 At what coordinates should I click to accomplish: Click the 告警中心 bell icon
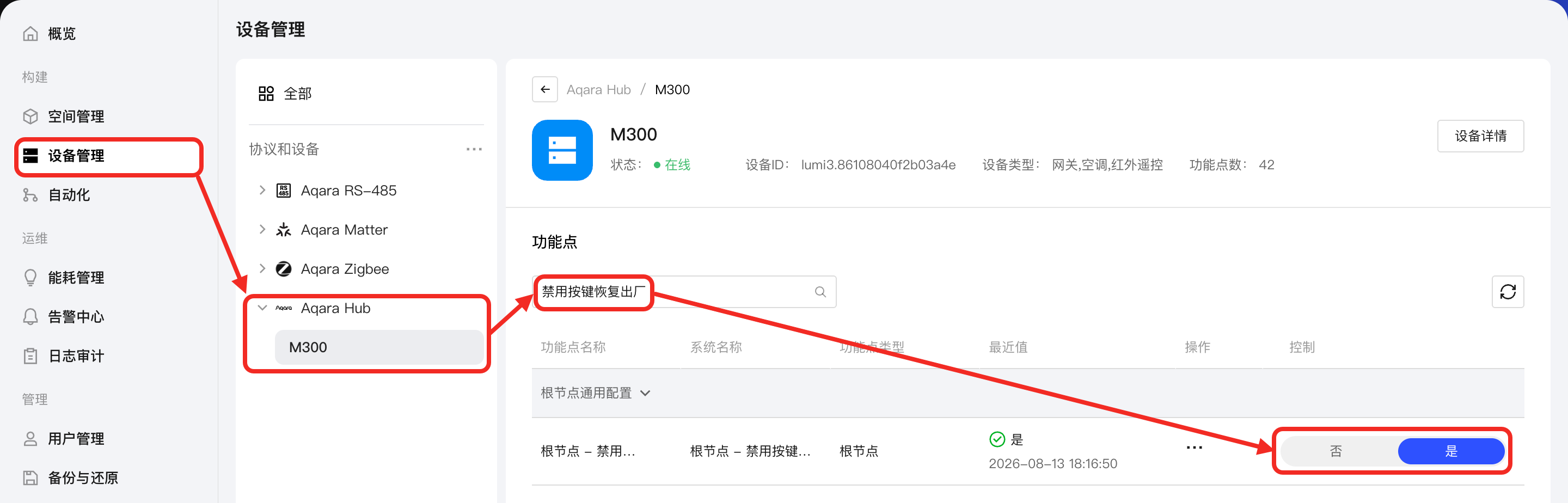[x=30, y=317]
